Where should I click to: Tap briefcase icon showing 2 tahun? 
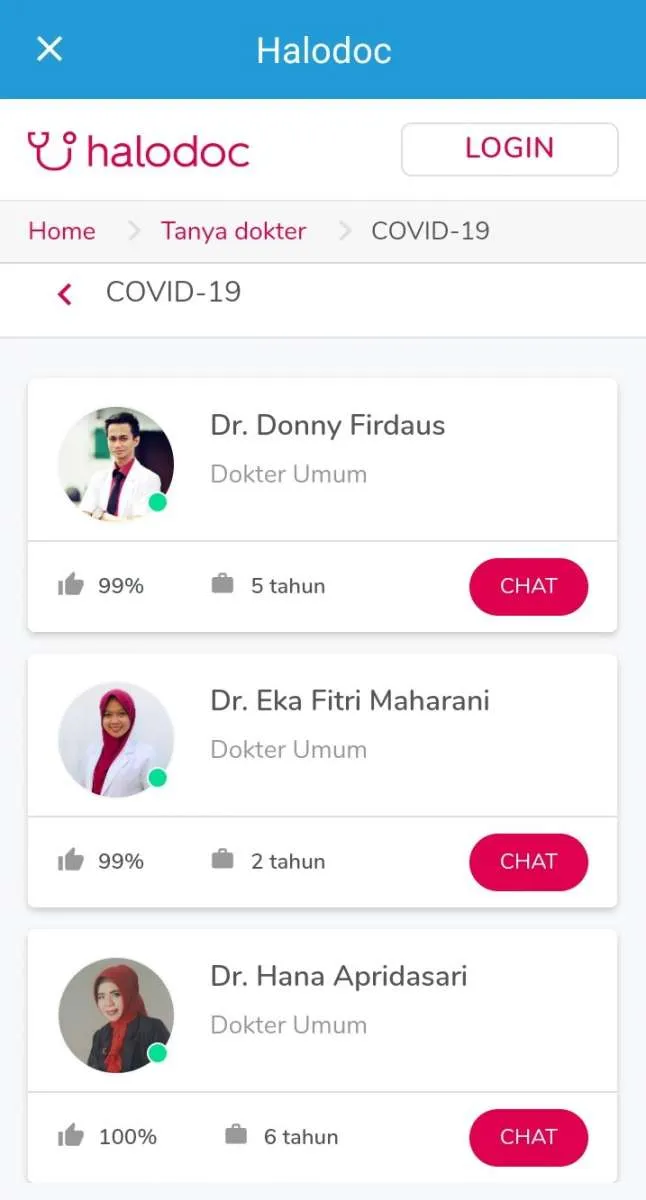pos(222,859)
